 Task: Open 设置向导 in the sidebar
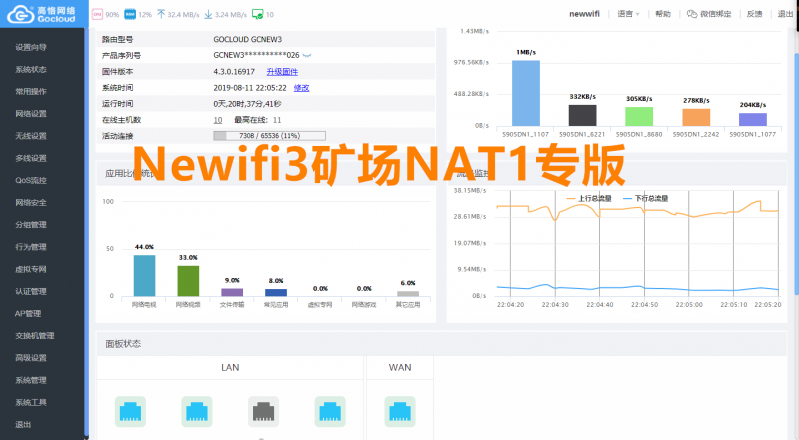(31, 47)
